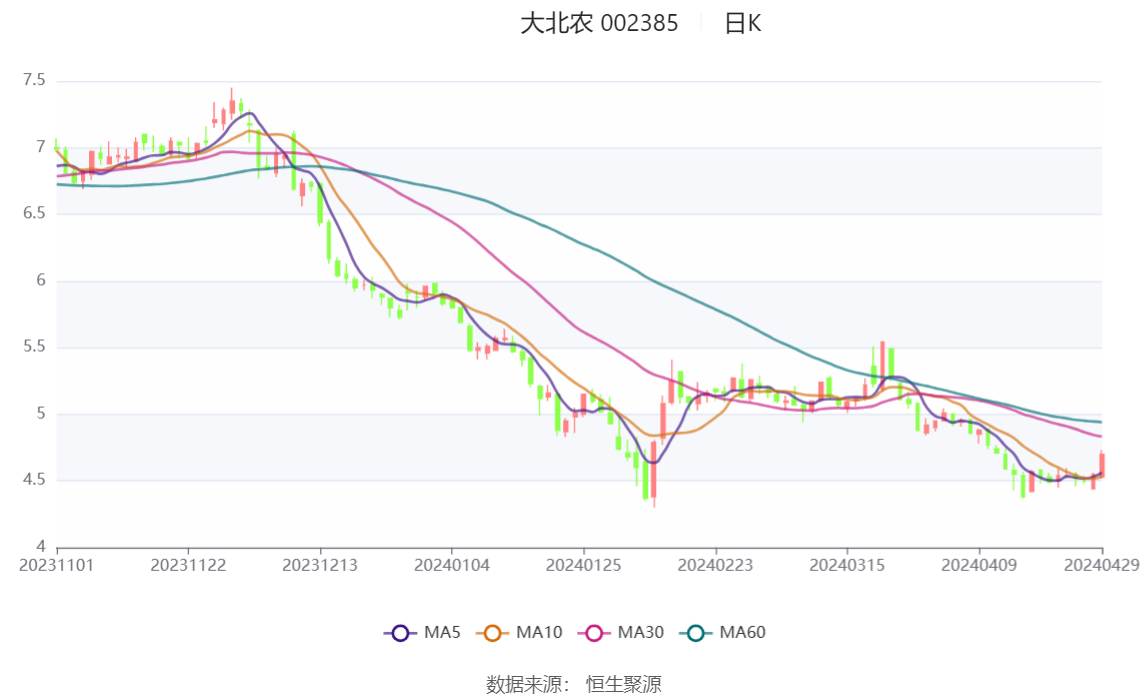Click the 20240429 date axis label
This screenshot has height=699, width=1148.
pos(1101,565)
